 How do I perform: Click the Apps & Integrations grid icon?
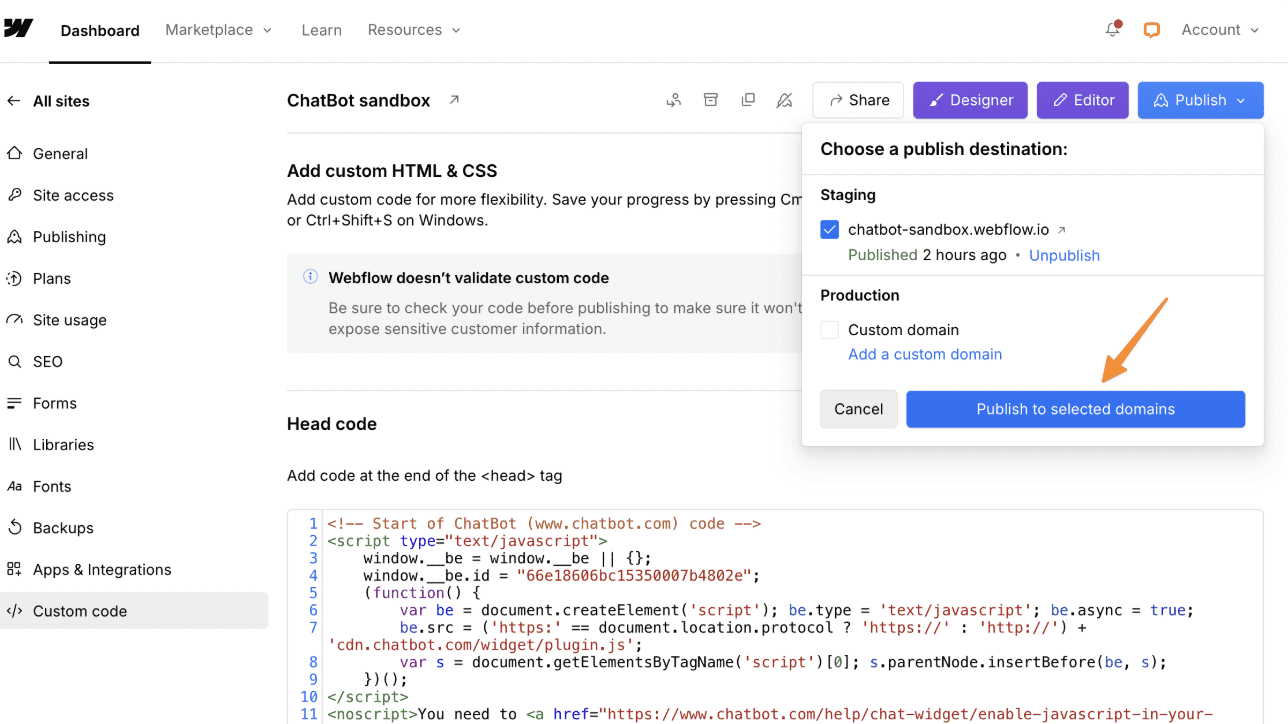coord(14,570)
